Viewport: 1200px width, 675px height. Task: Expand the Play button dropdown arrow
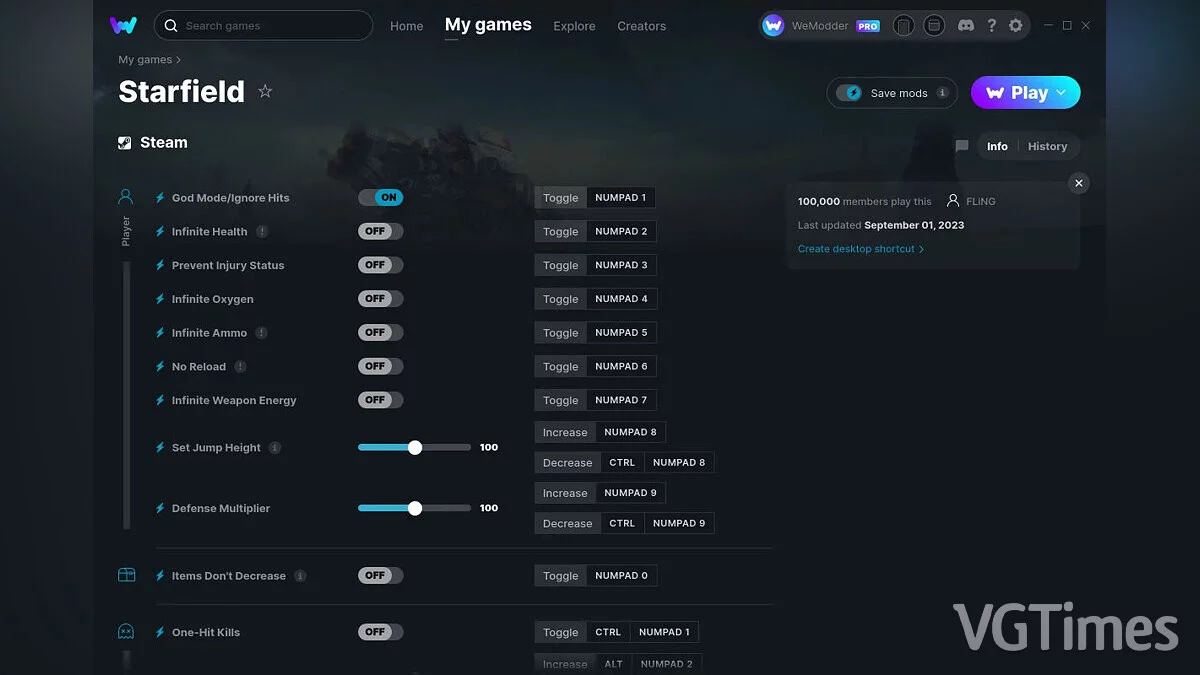click(1061, 93)
